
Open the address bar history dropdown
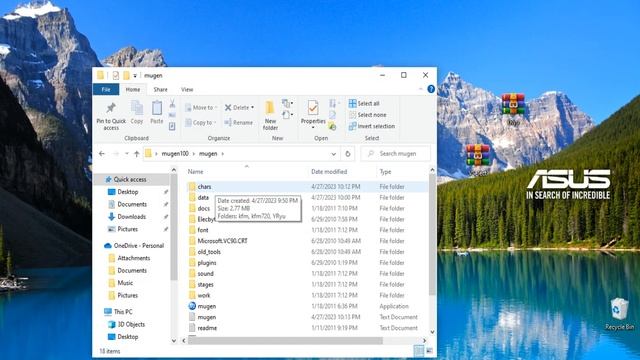[x=333, y=154]
